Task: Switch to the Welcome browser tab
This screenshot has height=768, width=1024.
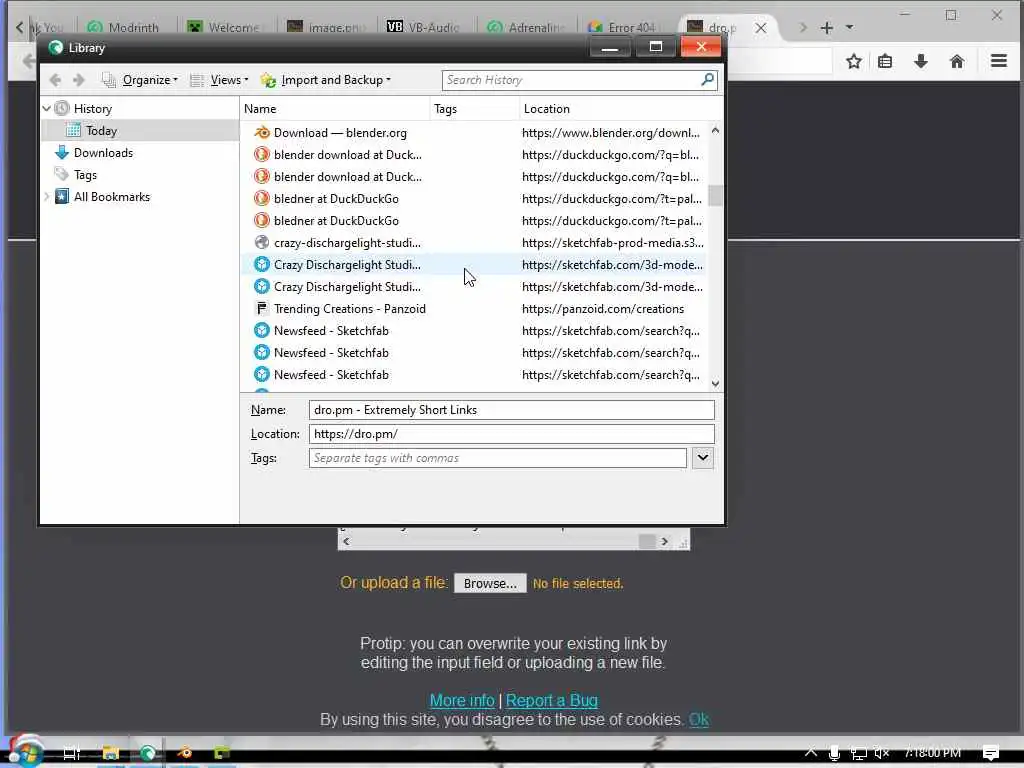Action: click(x=224, y=27)
